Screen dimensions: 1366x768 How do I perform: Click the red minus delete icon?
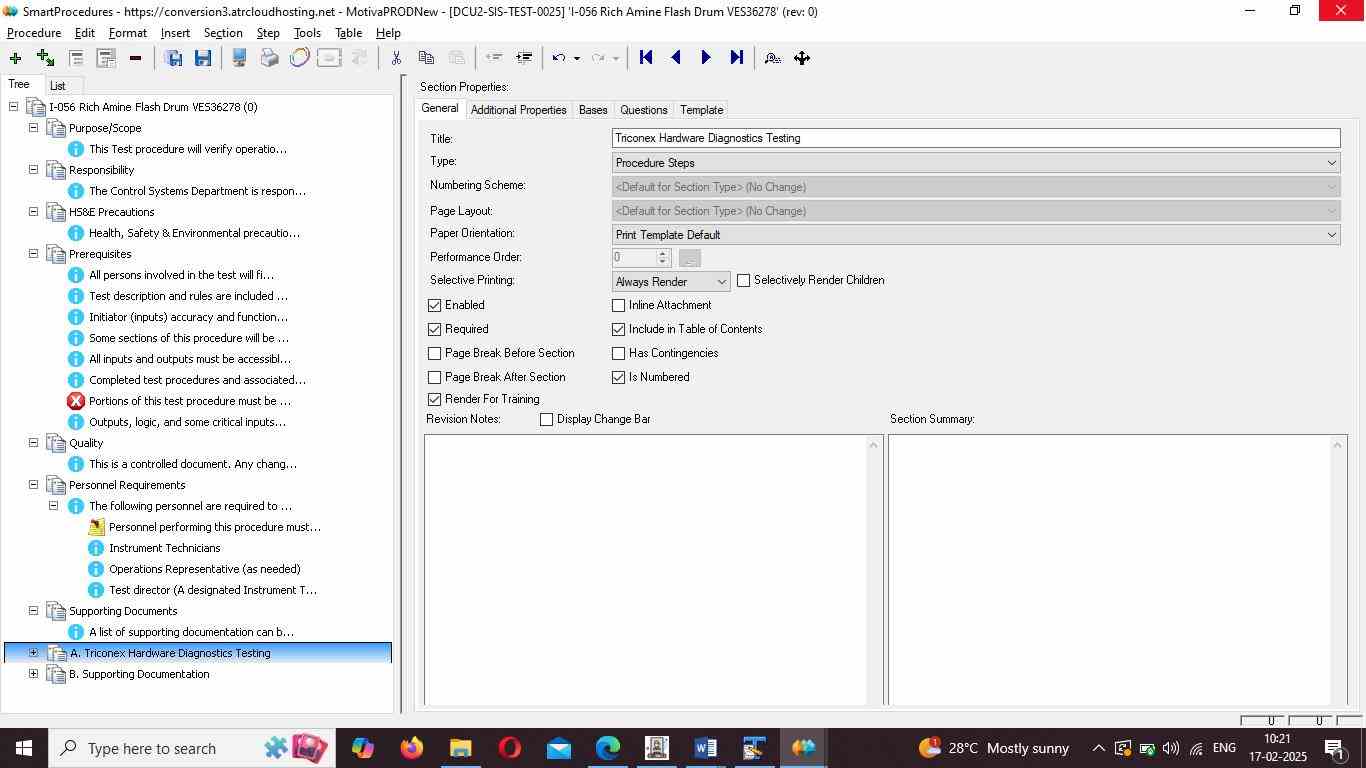click(135, 58)
